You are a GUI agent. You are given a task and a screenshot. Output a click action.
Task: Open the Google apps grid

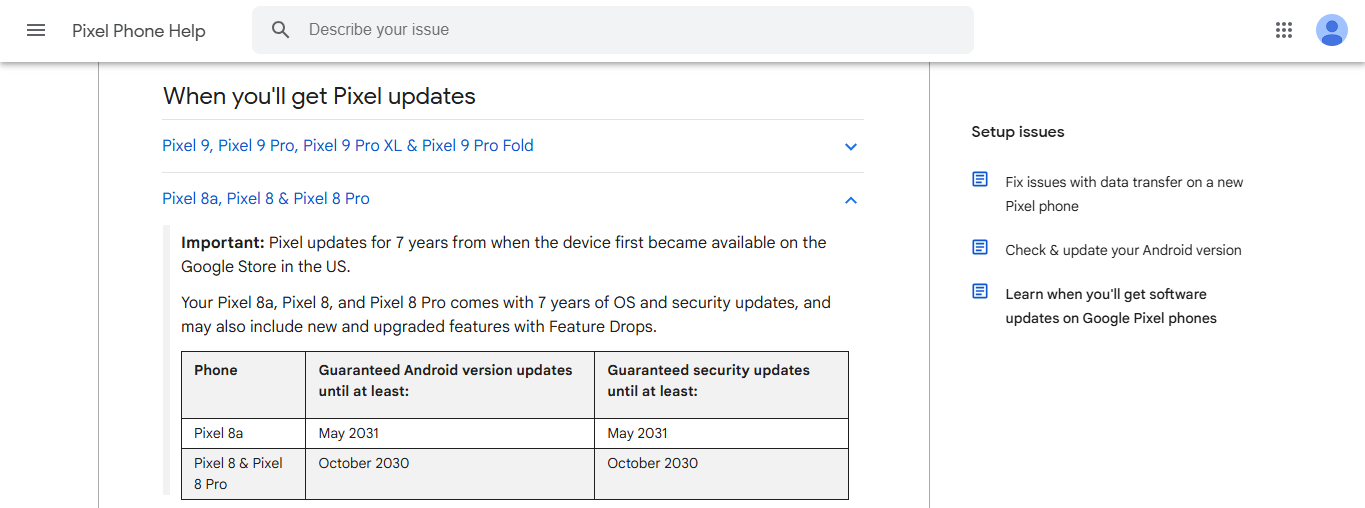1284,30
